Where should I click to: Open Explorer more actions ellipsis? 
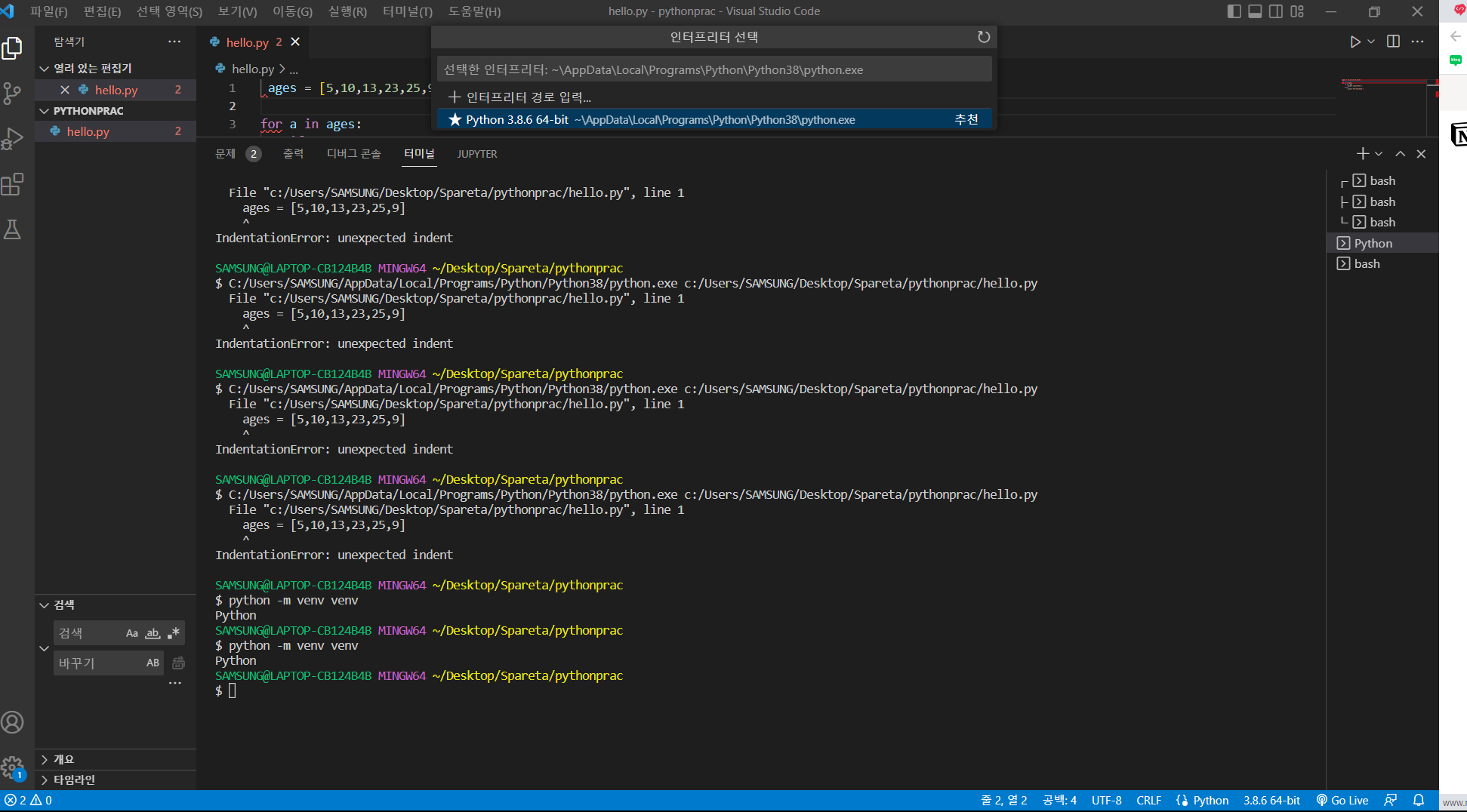[x=174, y=42]
